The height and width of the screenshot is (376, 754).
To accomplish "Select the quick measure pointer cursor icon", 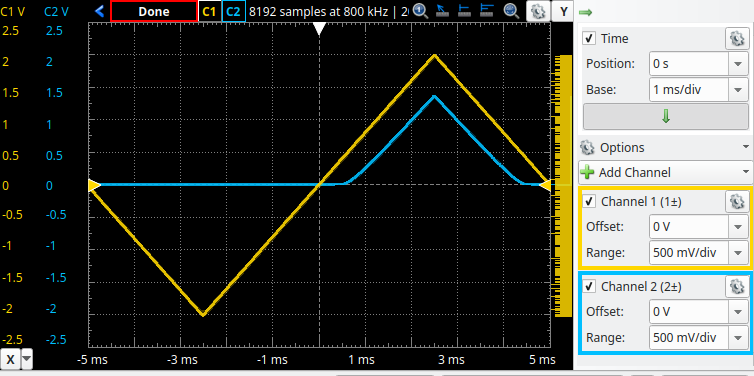I will pyautogui.click(x=441, y=11).
